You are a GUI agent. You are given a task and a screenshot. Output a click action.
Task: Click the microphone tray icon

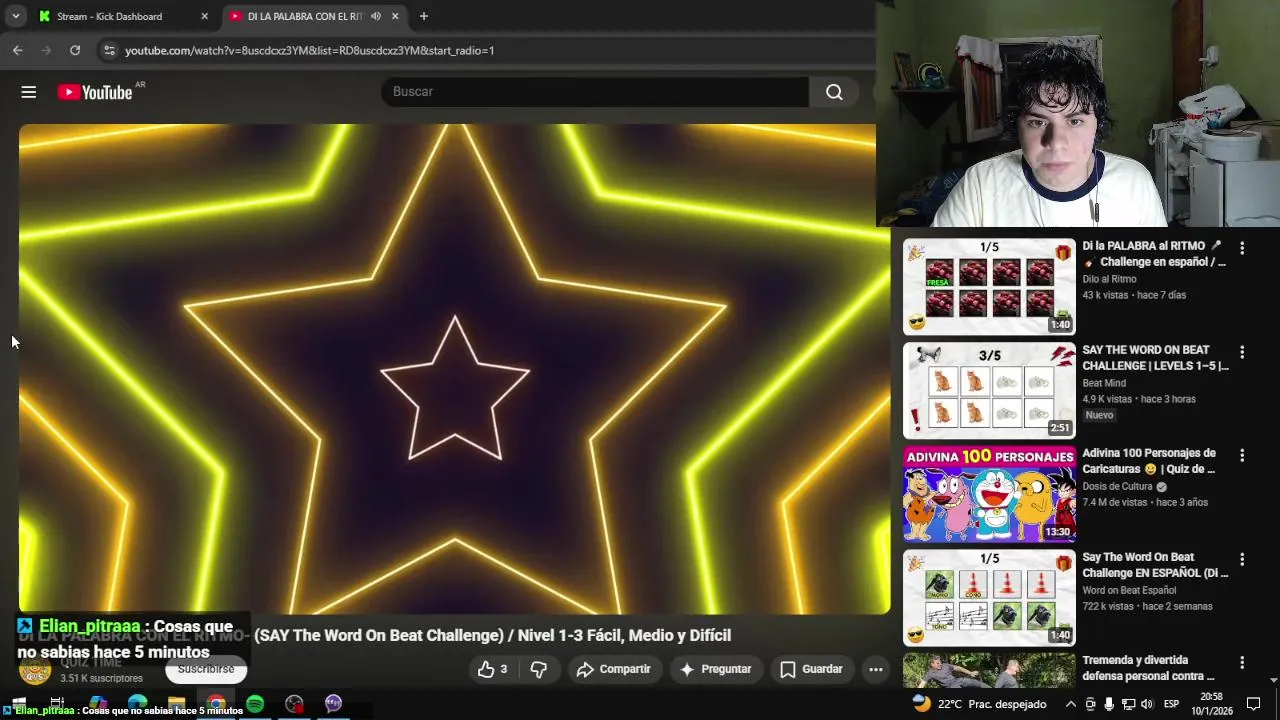tap(1109, 704)
